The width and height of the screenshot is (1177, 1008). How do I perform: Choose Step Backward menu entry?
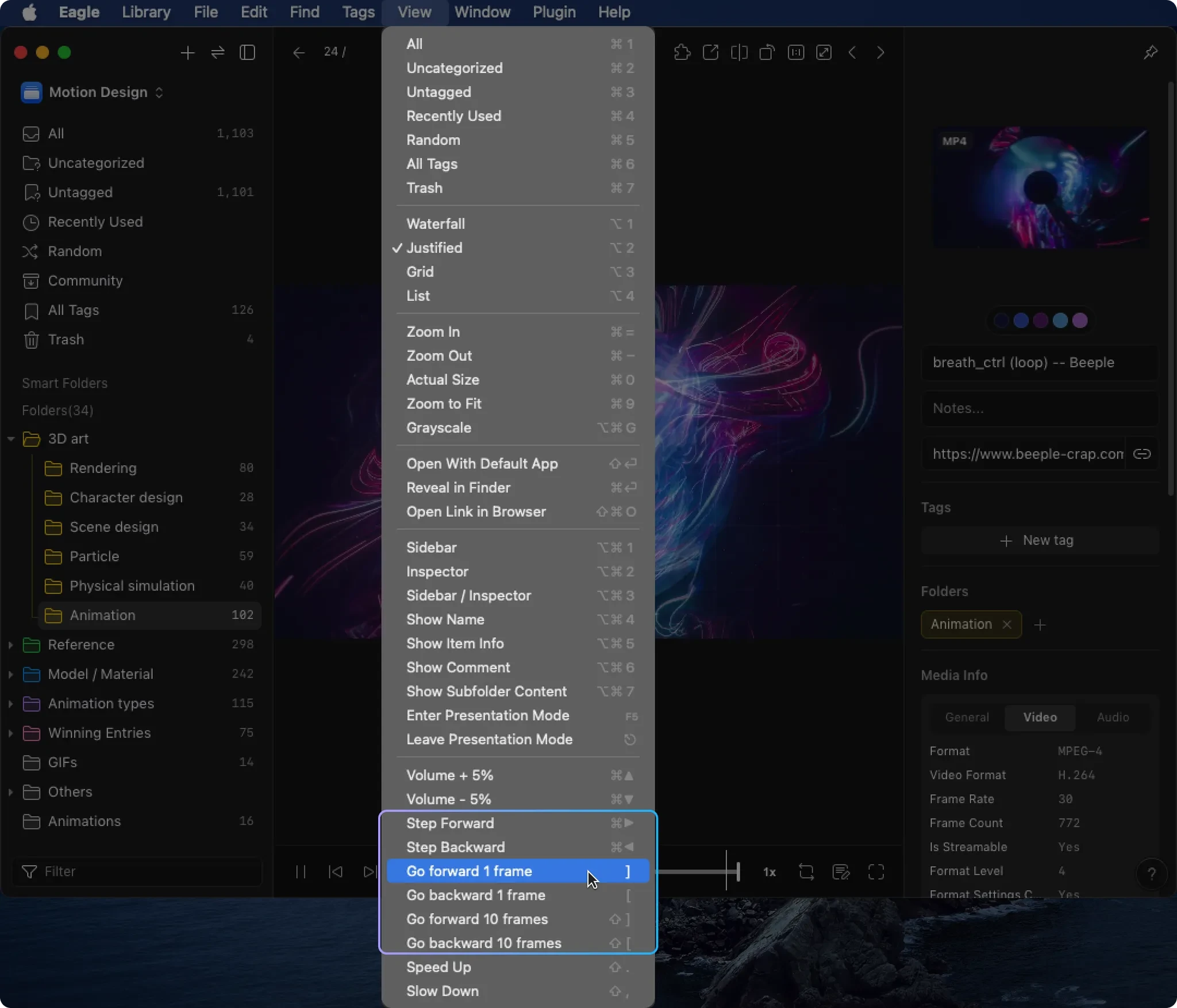tap(518, 847)
